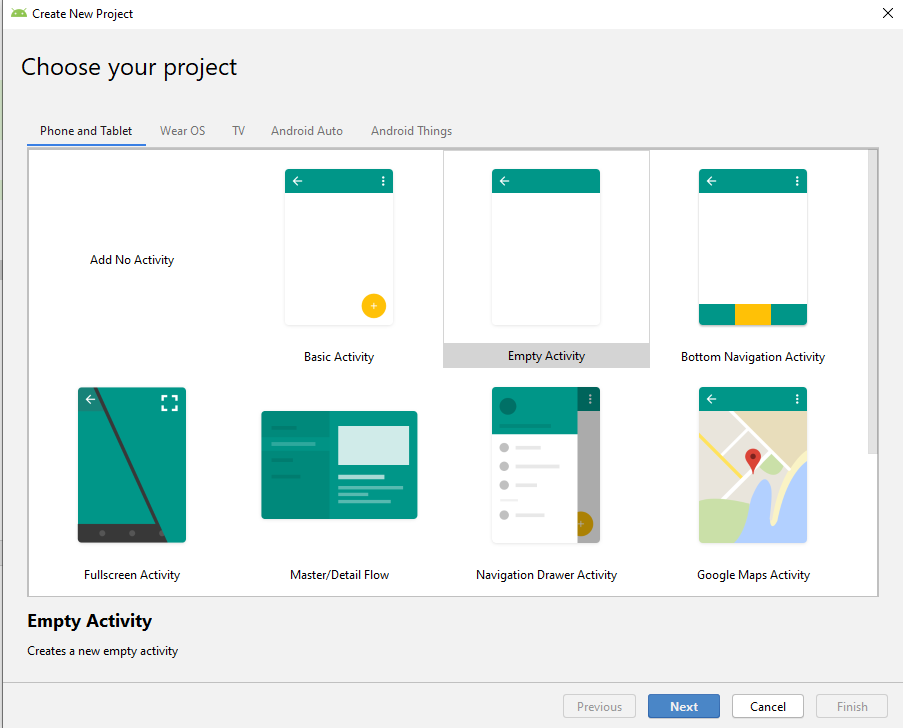Screen dimensions: 903x728
Task: Open the Wear OS tab
Action: pos(183,131)
